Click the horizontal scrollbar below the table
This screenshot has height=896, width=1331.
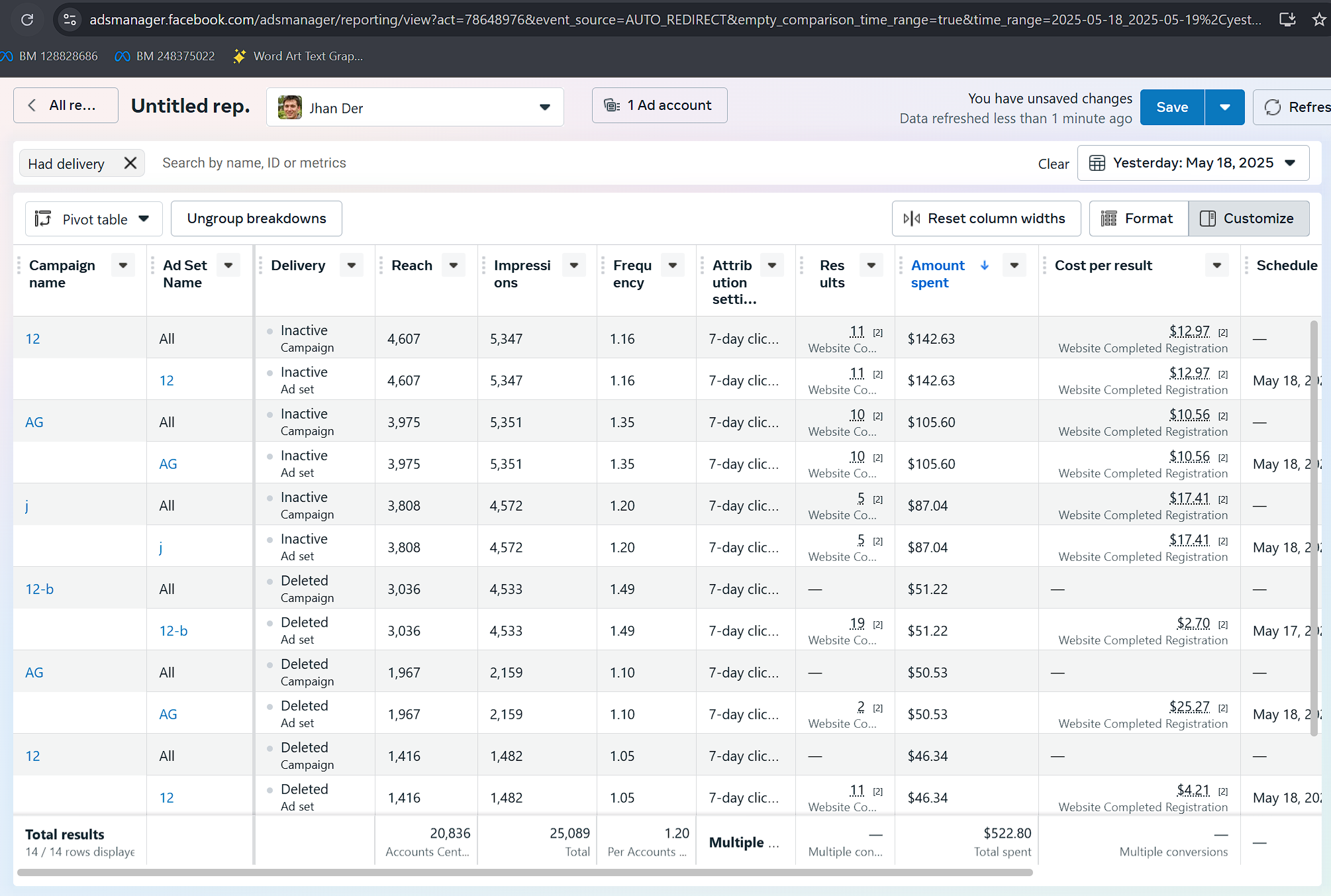pyautogui.click(x=524, y=873)
